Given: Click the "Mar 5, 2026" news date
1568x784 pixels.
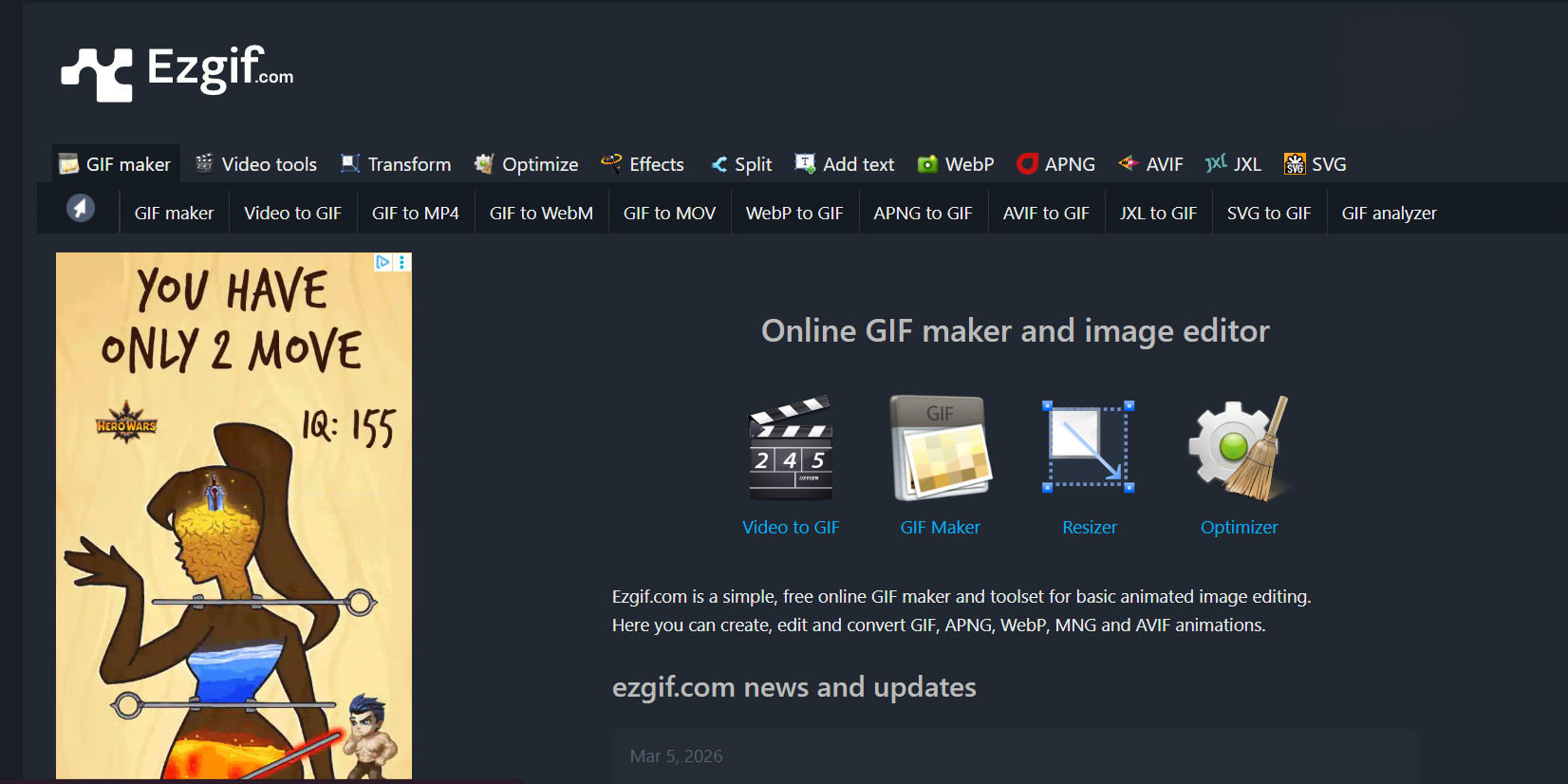Looking at the screenshot, I should click(677, 756).
